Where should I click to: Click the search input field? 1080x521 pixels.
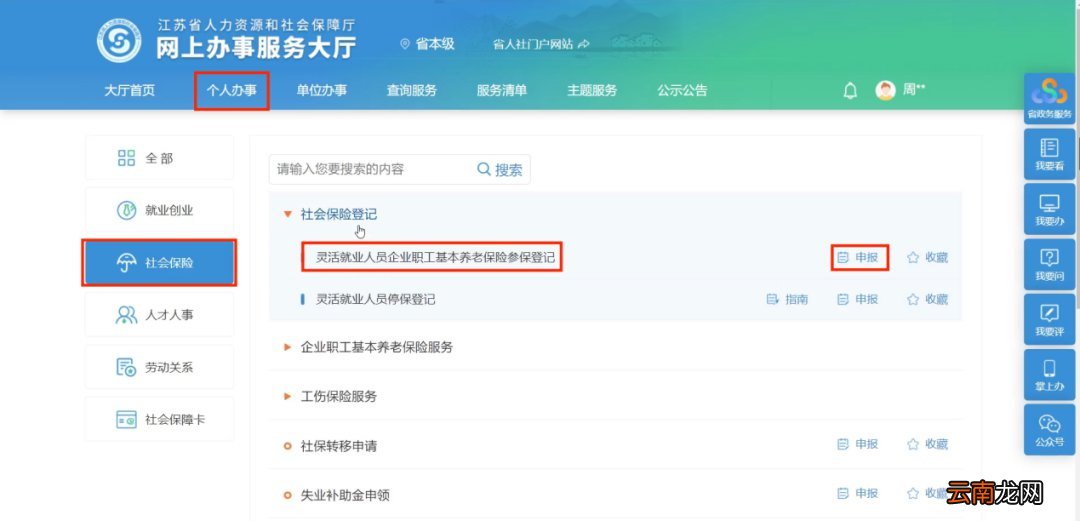(x=368, y=170)
